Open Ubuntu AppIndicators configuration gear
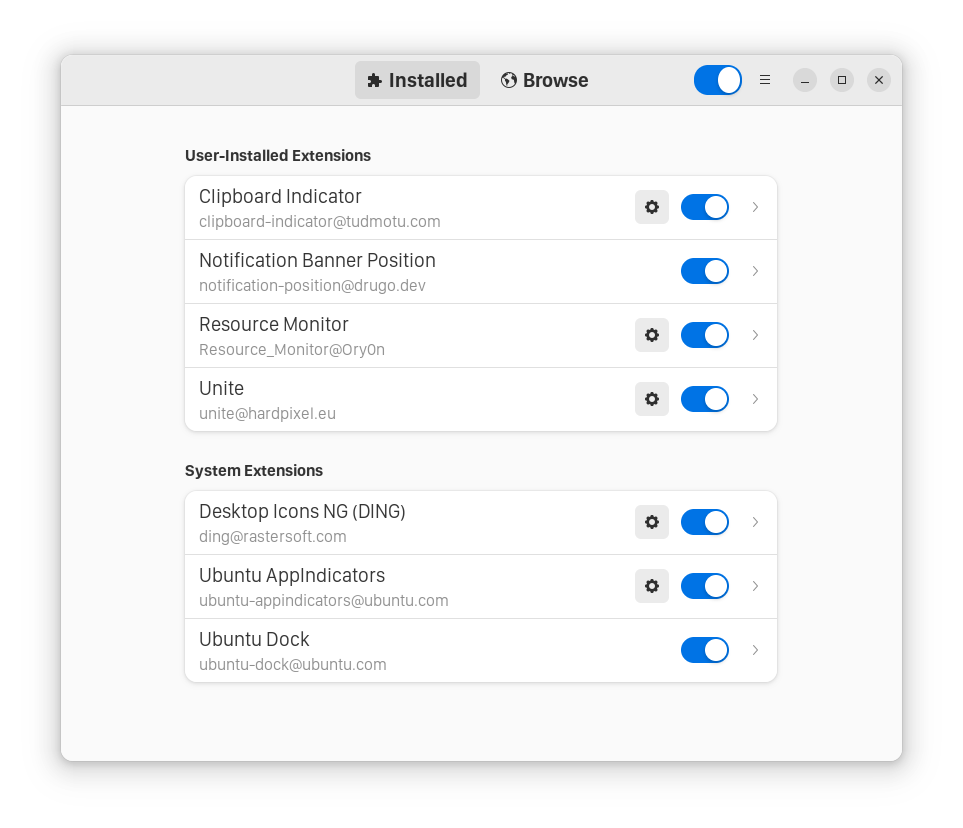The height and width of the screenshot is (828, 963). (651, 586)
